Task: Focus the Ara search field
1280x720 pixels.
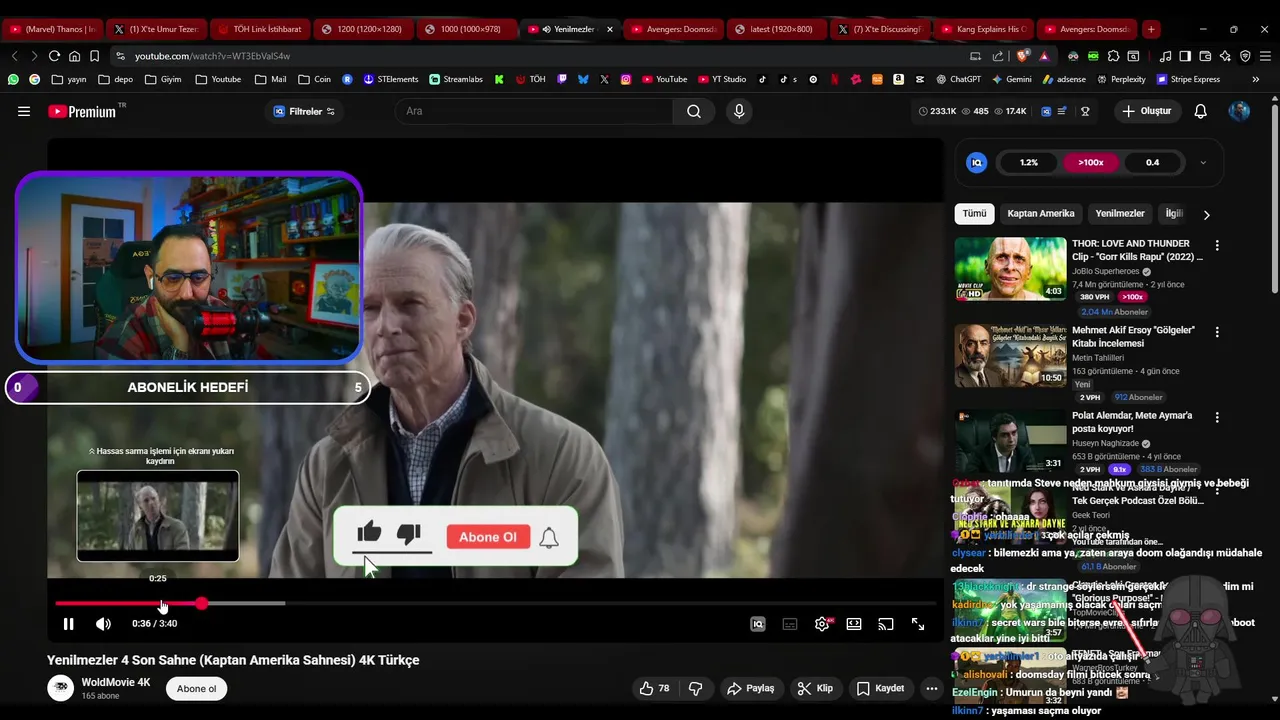Action: pyautogui.click(x=535, y=111)
